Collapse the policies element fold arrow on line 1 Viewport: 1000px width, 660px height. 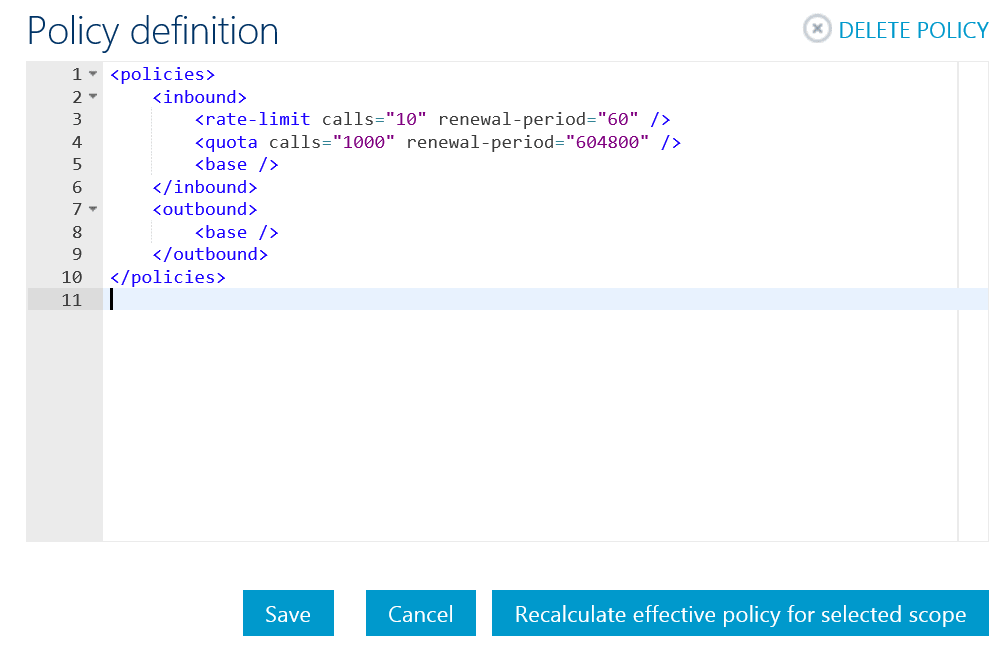coord(93,74)
